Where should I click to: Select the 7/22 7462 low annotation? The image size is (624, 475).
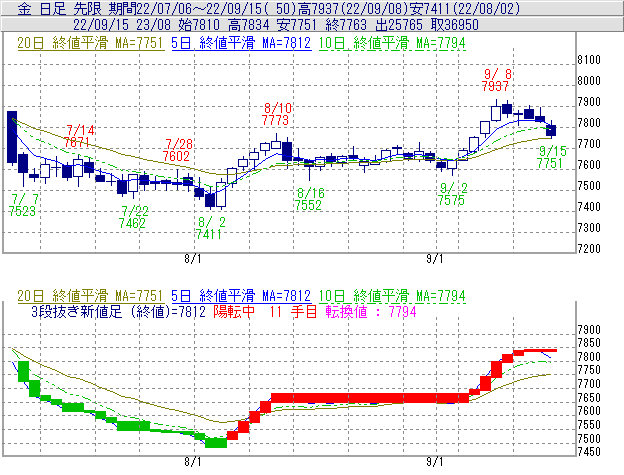click(134, 217)
